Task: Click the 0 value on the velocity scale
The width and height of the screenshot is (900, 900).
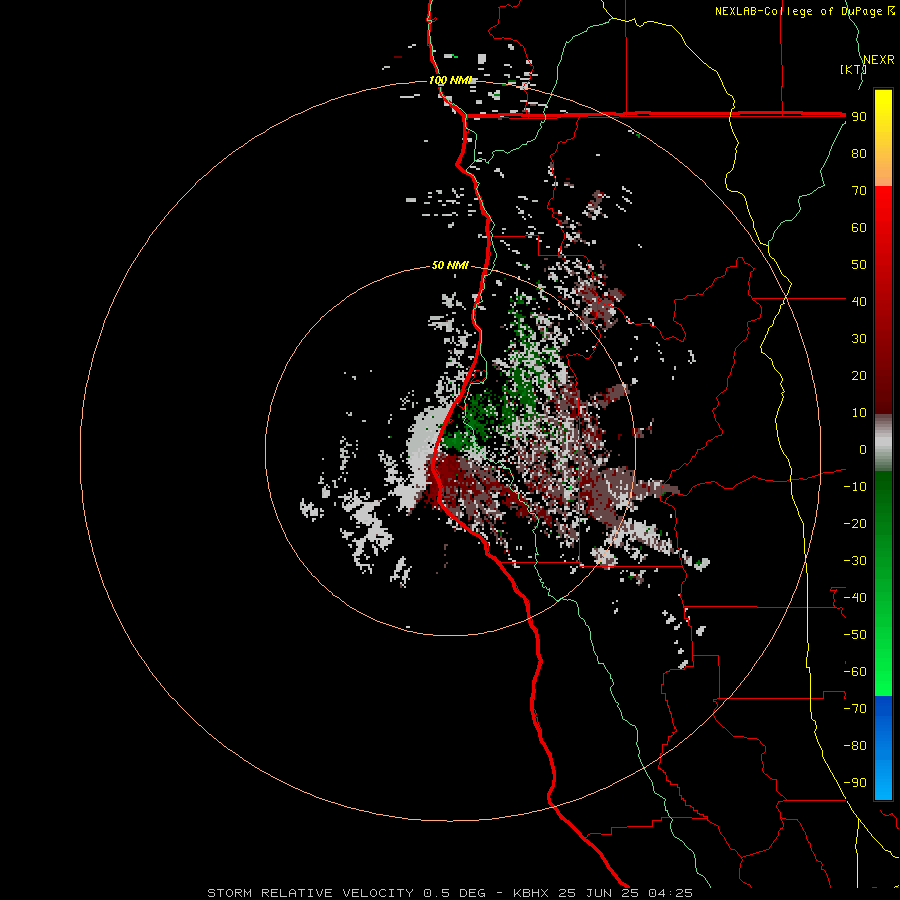Action: click(x=863, y=449)
